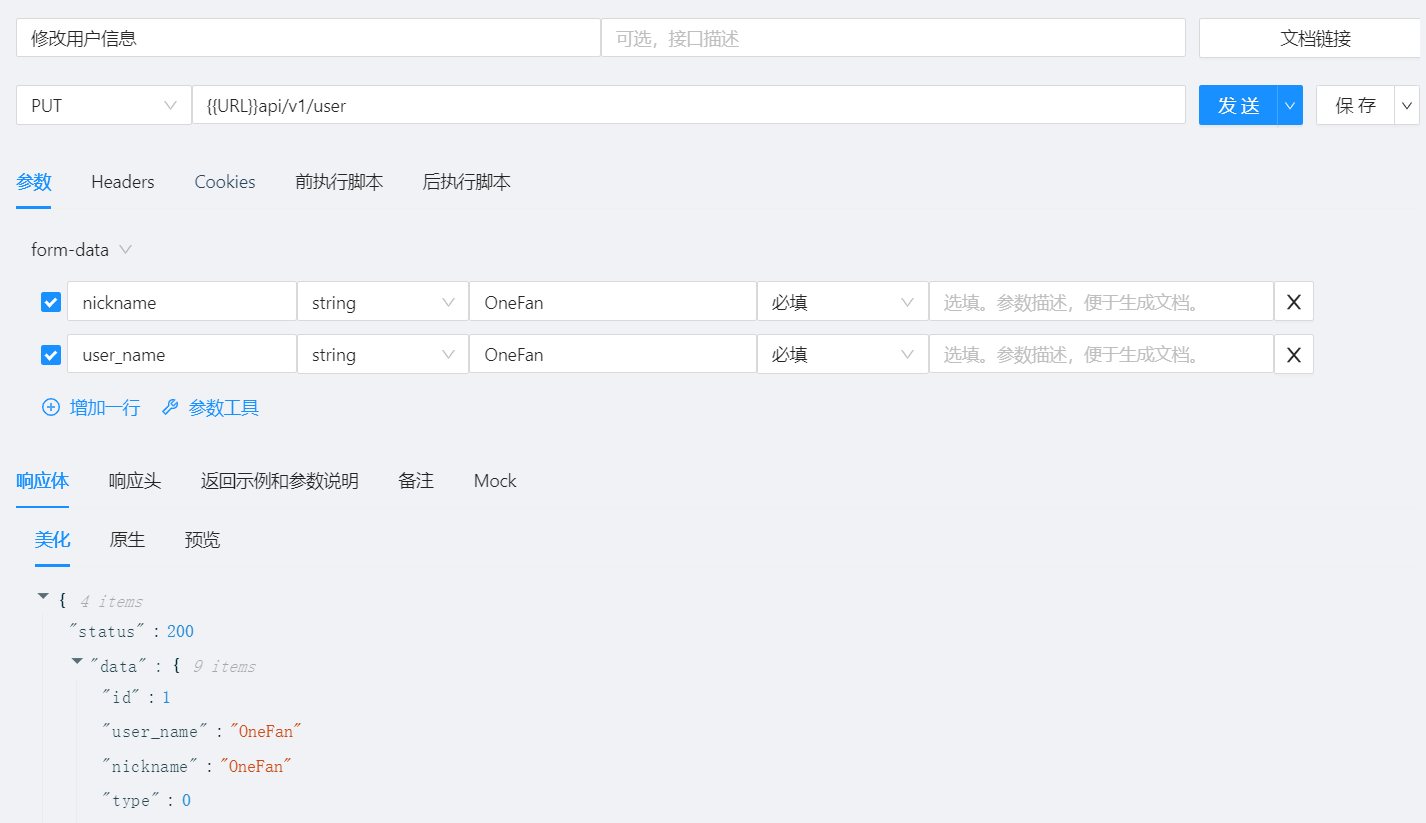Open save options arrow beside 保存 button
The width and height of the screenshot is (1426, 823).
1408,104
